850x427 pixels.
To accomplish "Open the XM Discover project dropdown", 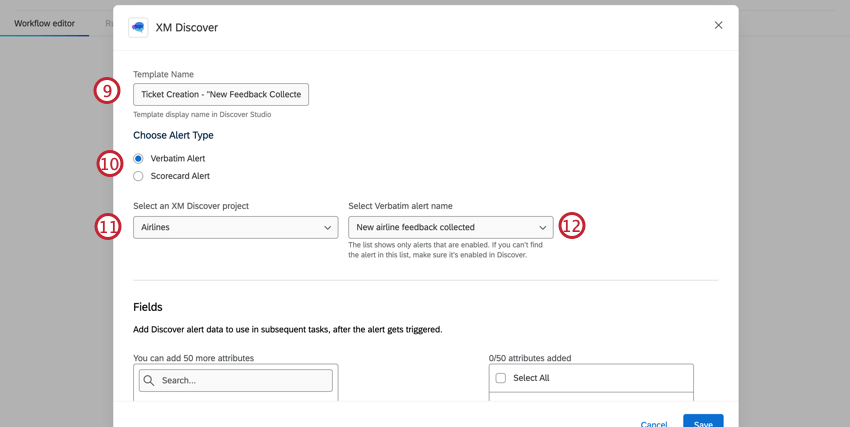I will click(235, 228).
